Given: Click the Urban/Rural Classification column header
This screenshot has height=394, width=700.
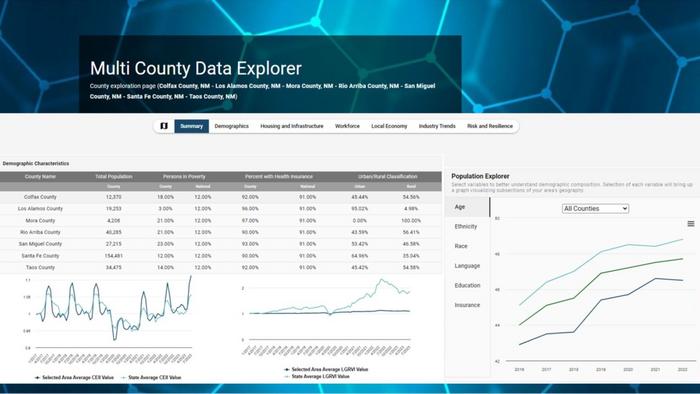Looking at the screenshot, I should coord(388,177).
